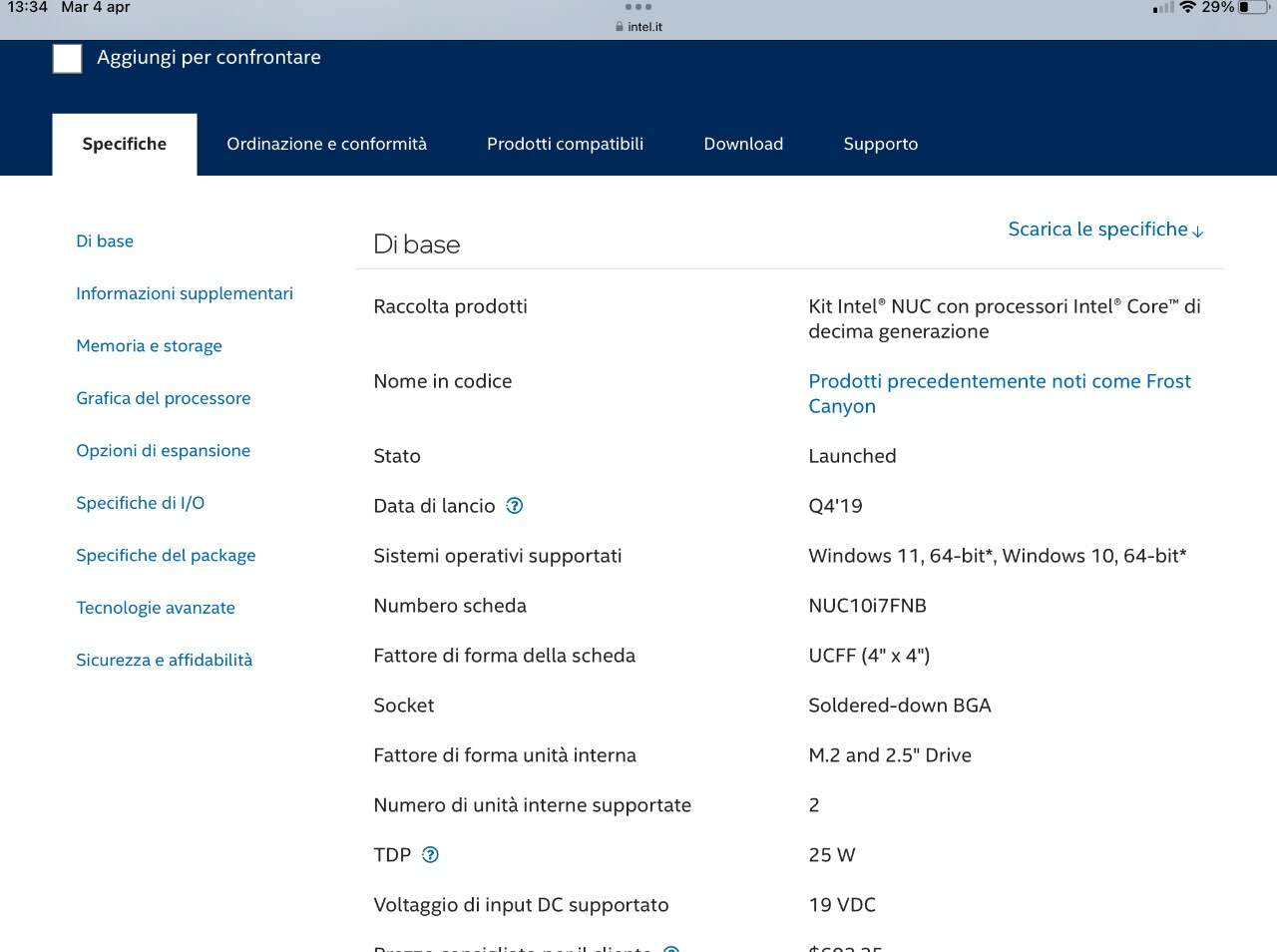Click the Numero di unità interne label
This screenshot has width=1277, height=952.
pos(532,805)
